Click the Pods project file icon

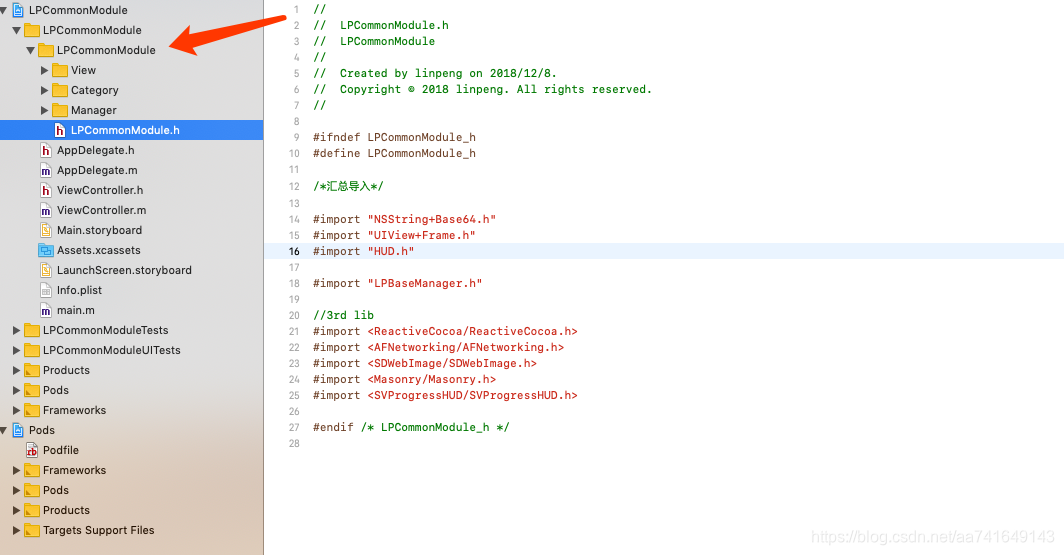click(x=18, y=430)
